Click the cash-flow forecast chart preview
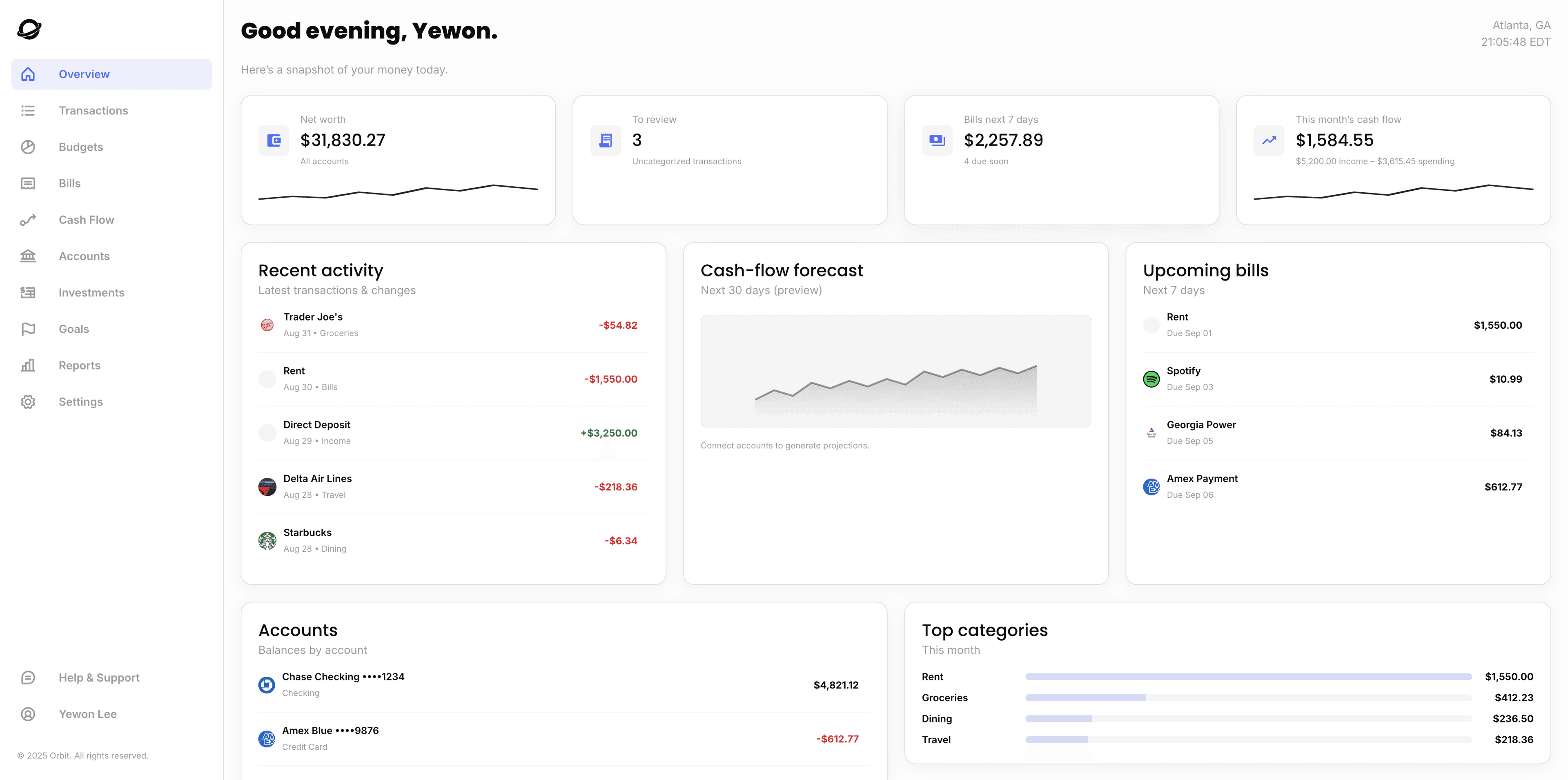Image resolution: width=1568 pixels, height=780 pixels. (895, 372)
